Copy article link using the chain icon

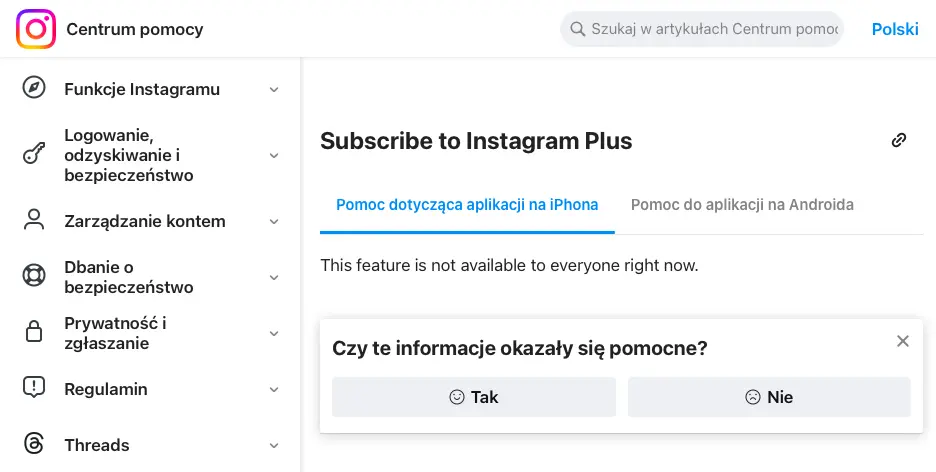point(899,140)
